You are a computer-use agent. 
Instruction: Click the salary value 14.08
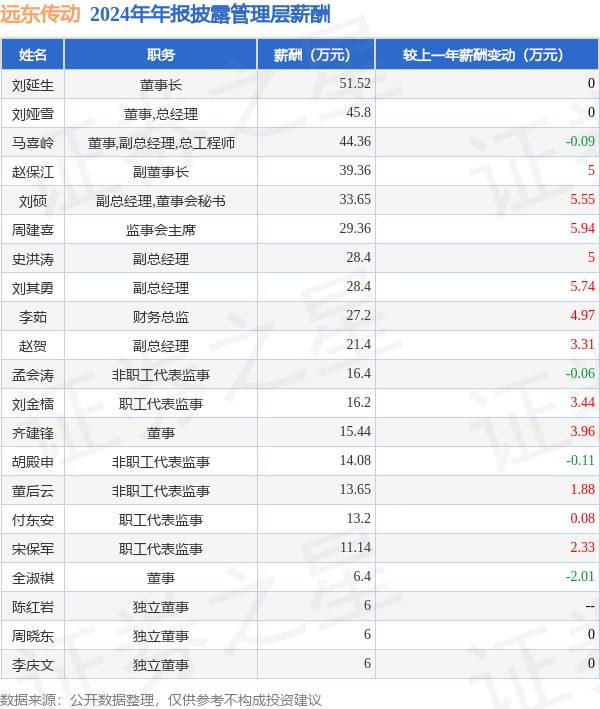(355, 460)
